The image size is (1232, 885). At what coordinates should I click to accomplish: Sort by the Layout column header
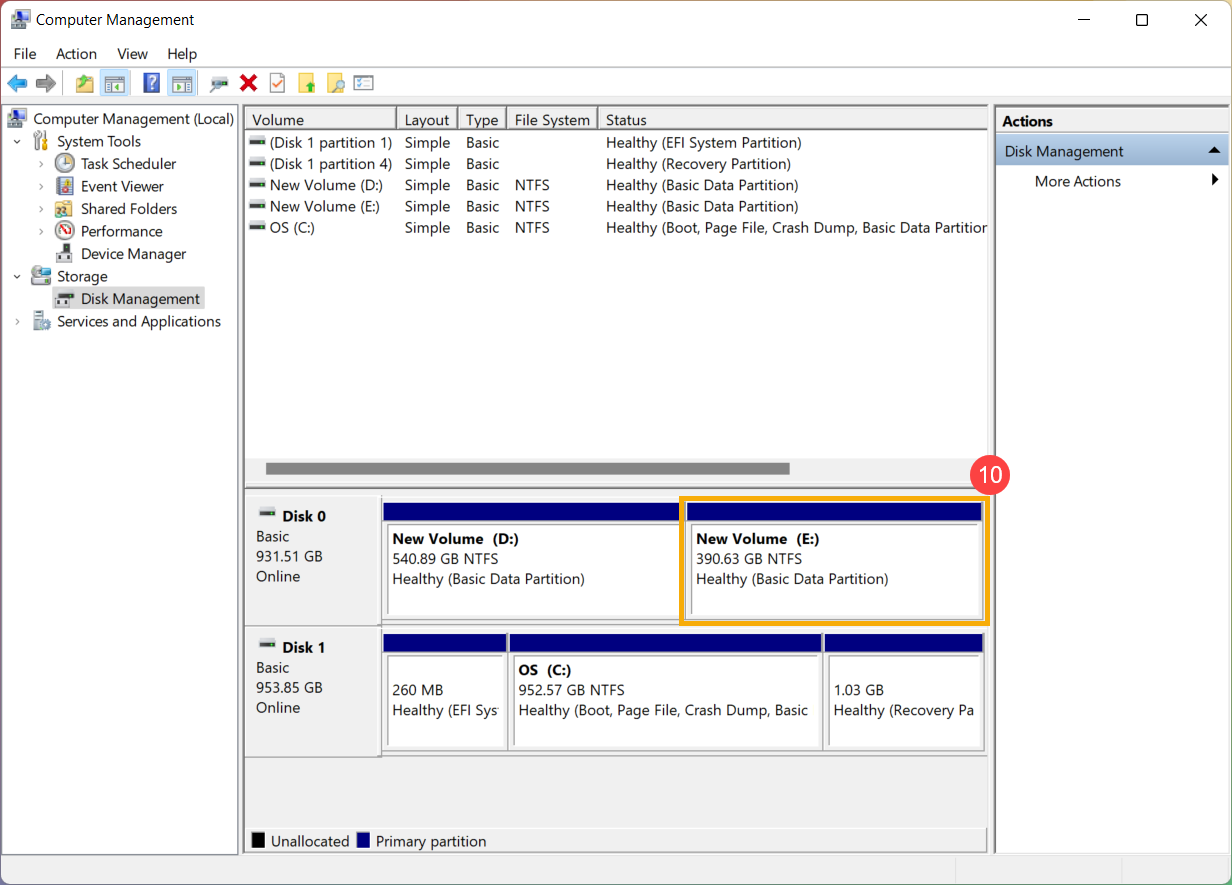427,120
